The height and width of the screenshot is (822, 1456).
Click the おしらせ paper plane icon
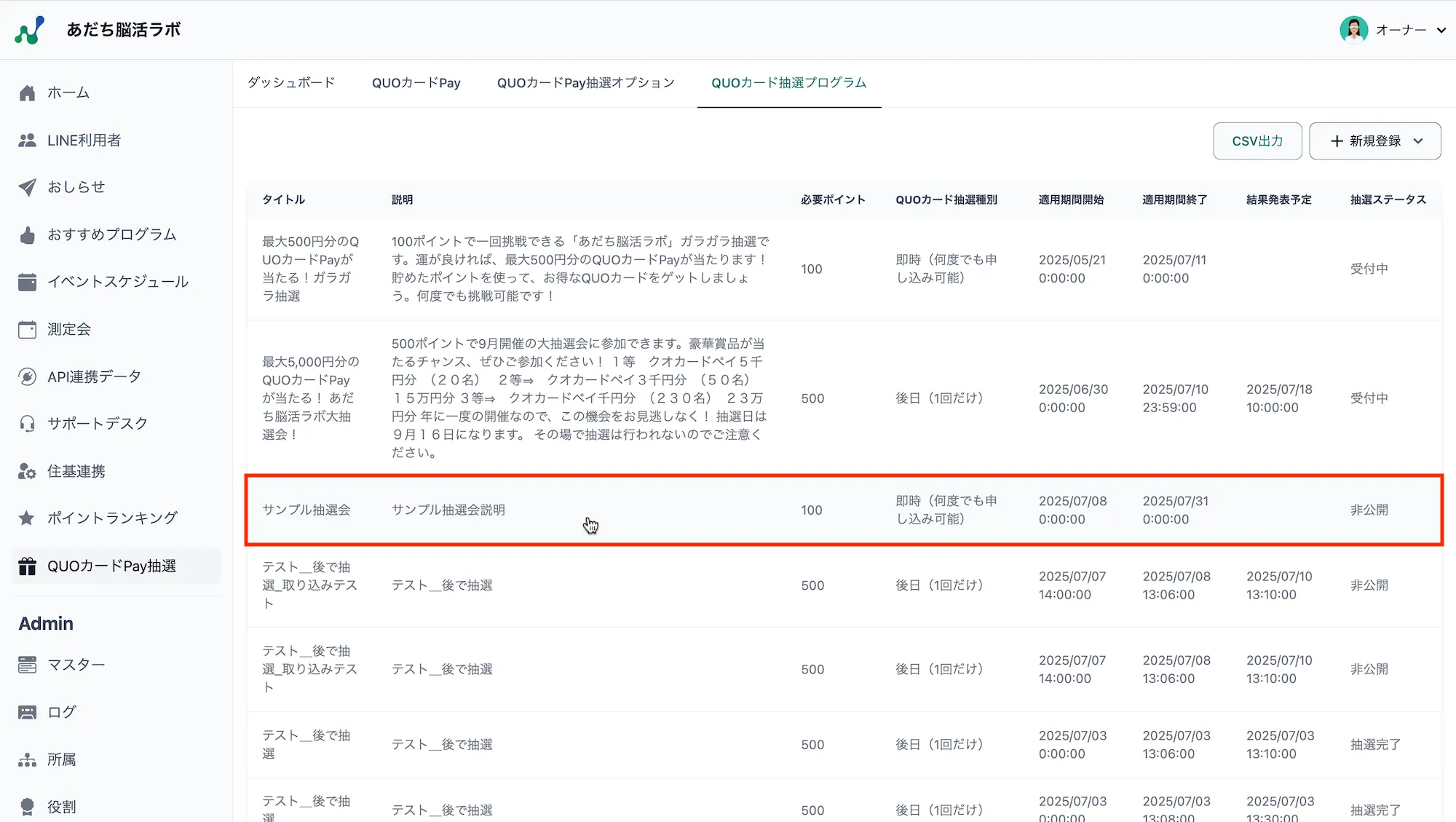pyautogui.click(x=27, y=187)
